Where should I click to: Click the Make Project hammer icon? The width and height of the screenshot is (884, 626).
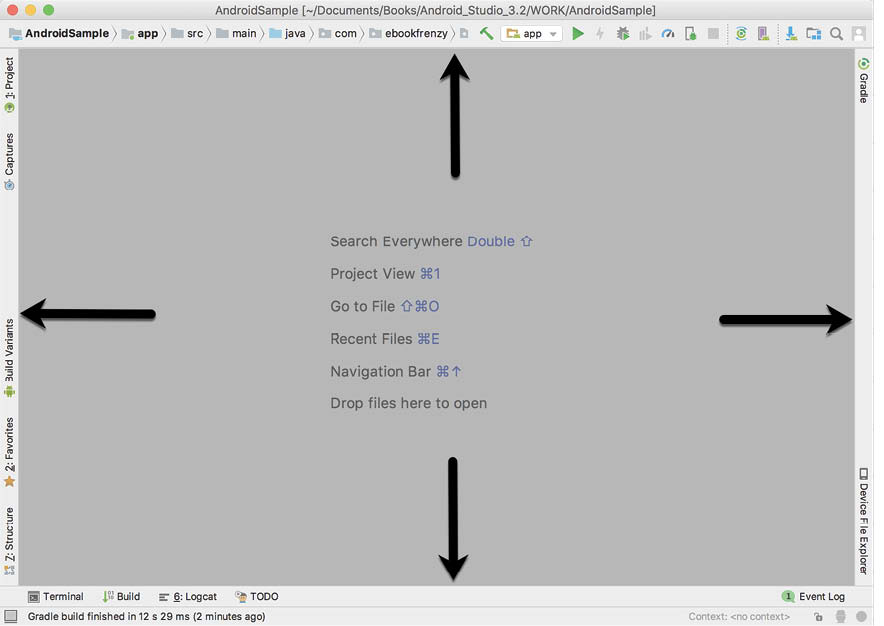pyautogui.click(x=487, y=33)
